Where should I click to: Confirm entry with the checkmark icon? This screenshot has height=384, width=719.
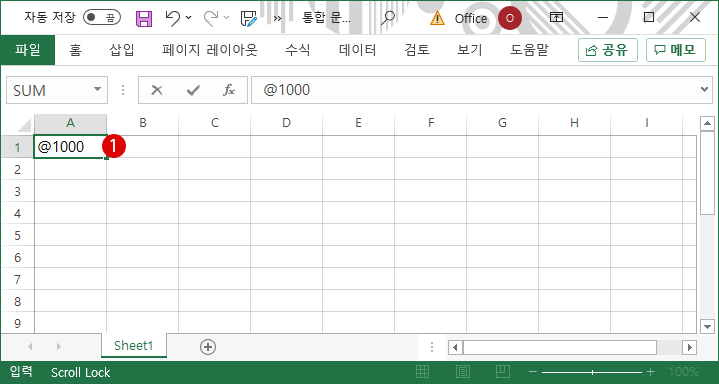pyautogui.click(x=193, y=90)
